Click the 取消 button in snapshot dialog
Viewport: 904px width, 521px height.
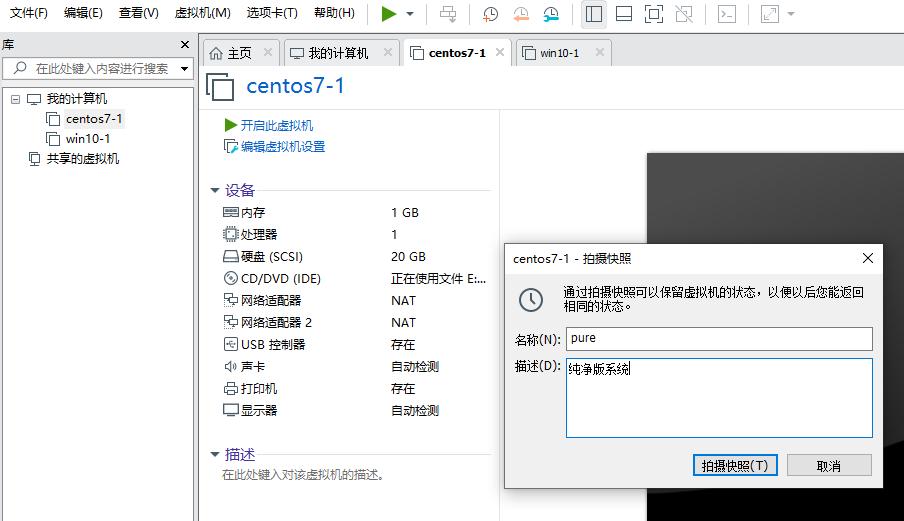pyautogui.click(x=829, y=466)
